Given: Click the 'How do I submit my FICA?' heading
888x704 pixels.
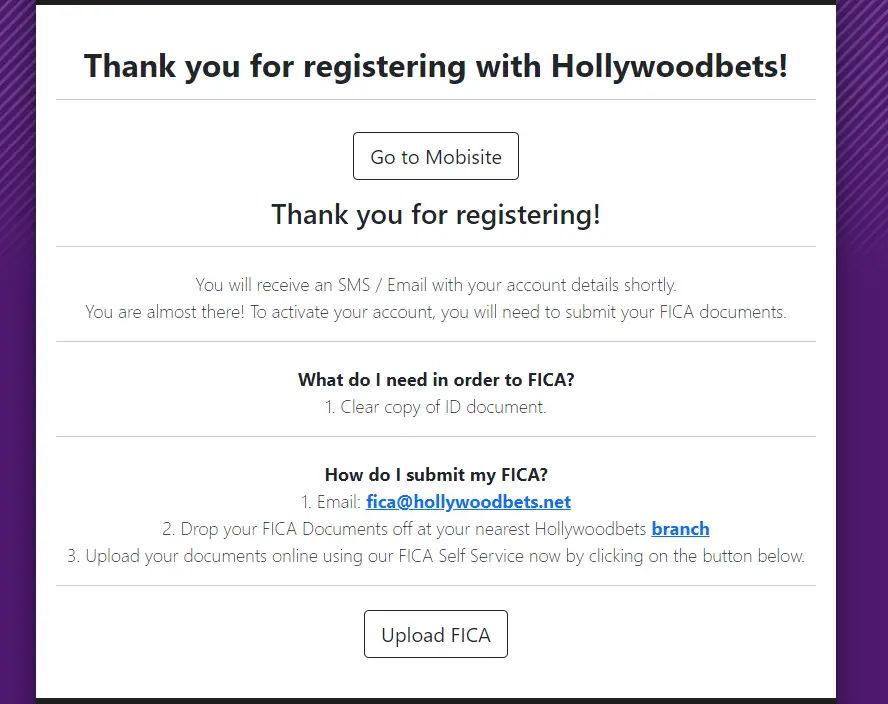Looking at the screenshot, I should [x=436, y=475].
